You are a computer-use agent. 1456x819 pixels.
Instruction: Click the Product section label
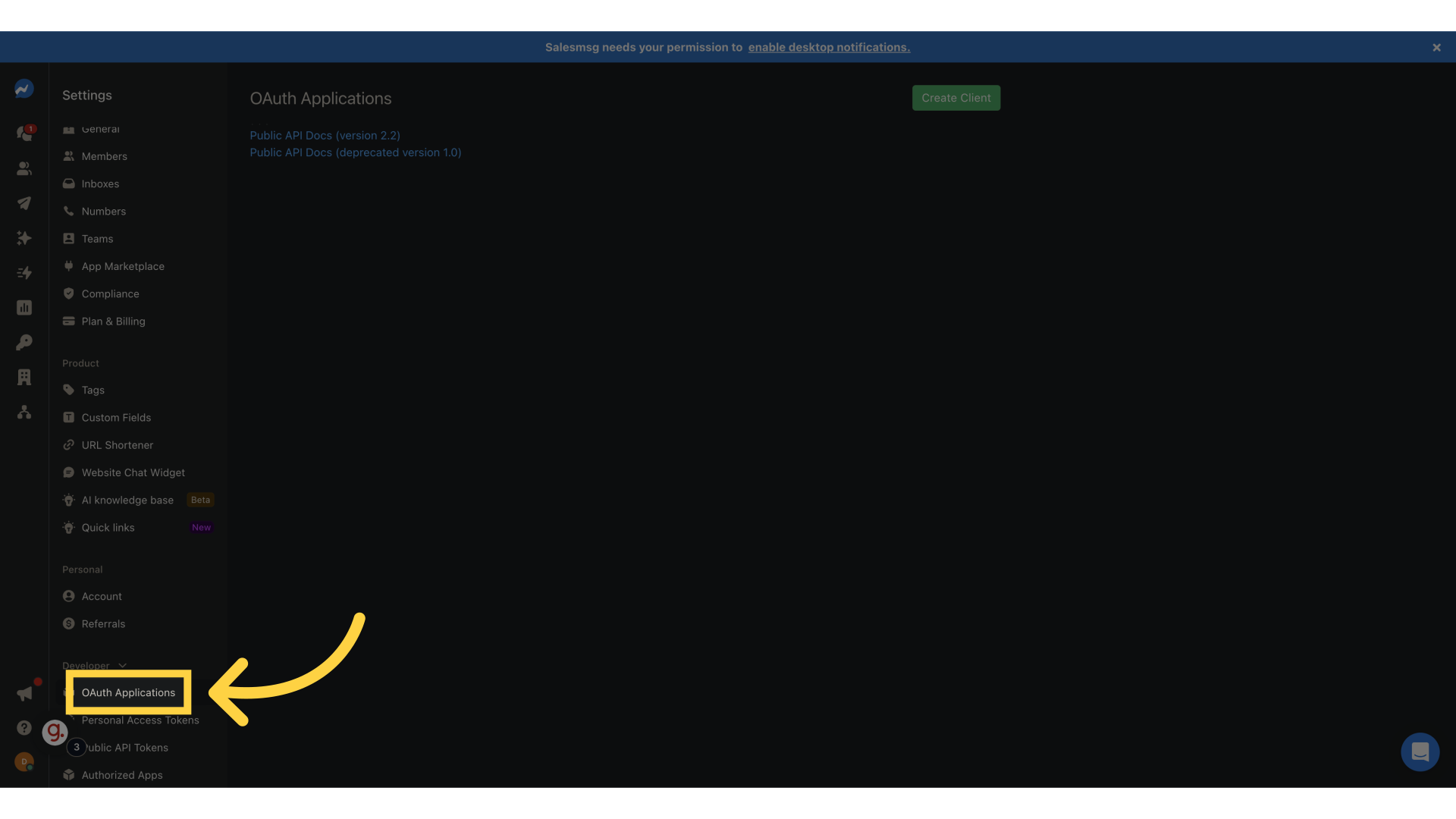[x=80, y=363]
